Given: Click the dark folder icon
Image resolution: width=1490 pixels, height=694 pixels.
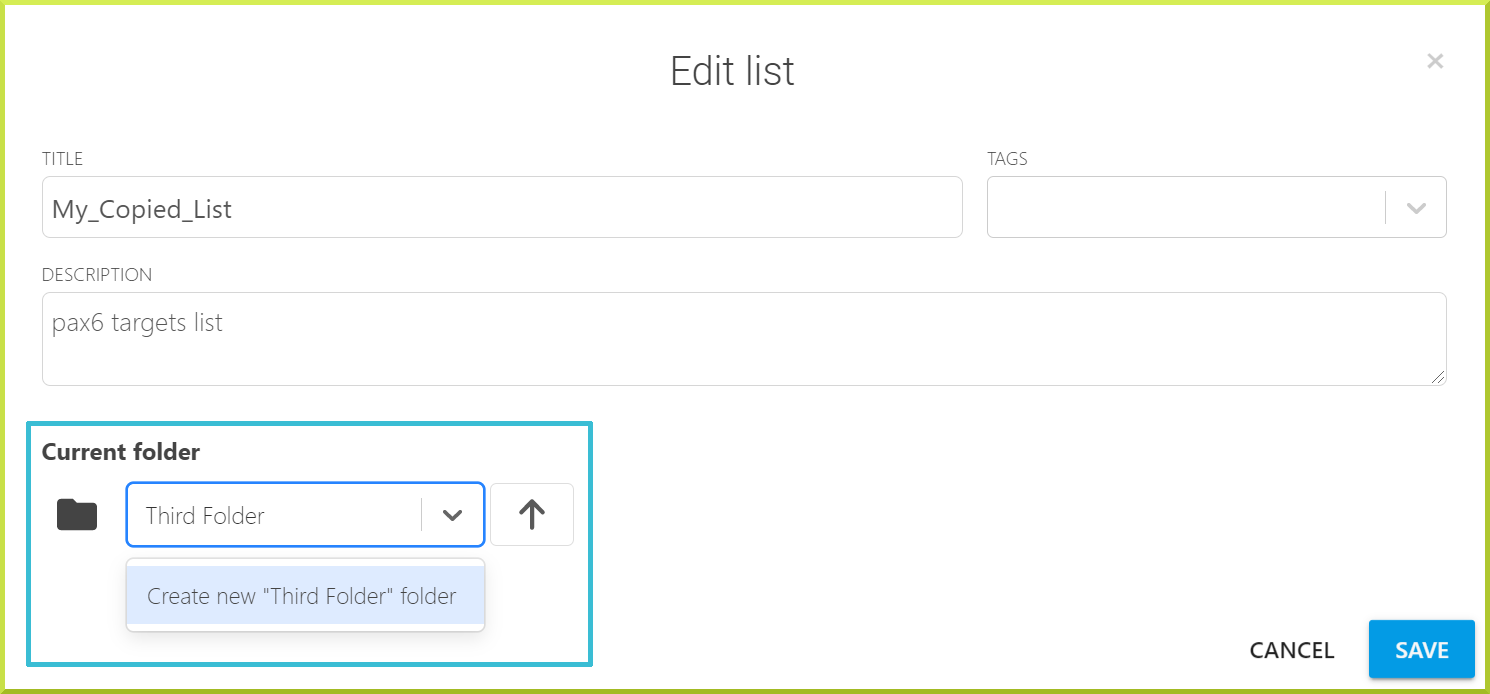Looking at the screenshot, I should pos(77,515).
